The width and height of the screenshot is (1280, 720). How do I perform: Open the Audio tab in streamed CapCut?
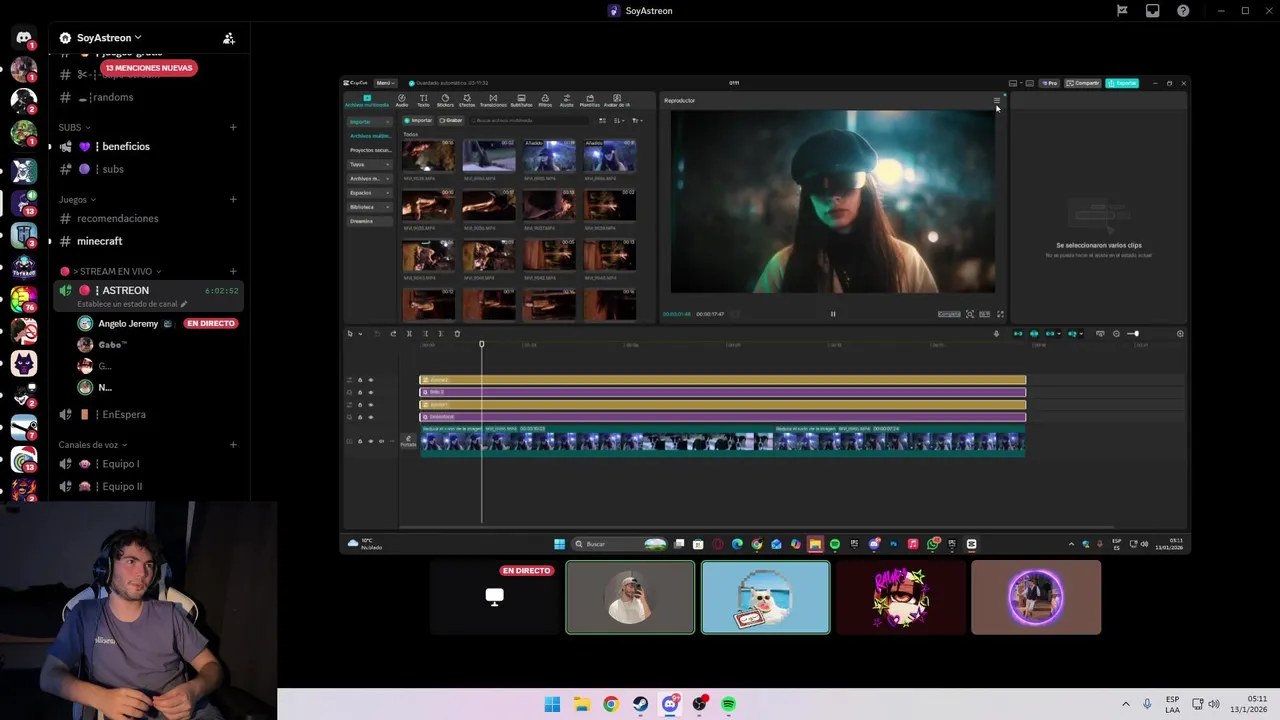pyautogui.click(x=402, y=100)
